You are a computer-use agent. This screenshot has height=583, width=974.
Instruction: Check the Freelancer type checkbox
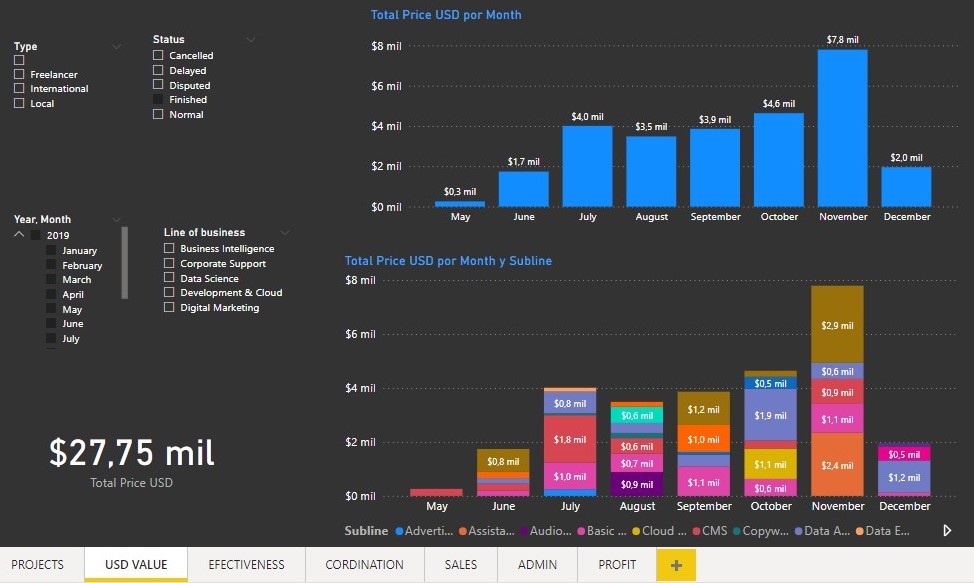tap(19, 74)
